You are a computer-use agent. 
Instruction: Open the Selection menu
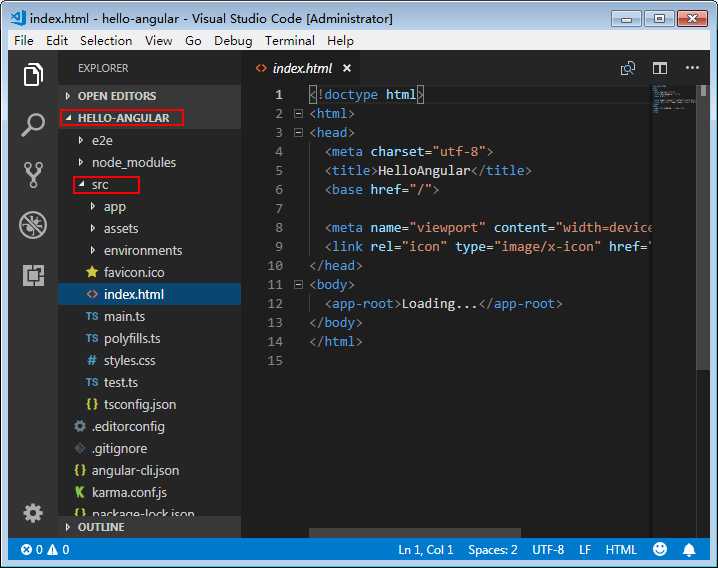(x=106, y=41)
